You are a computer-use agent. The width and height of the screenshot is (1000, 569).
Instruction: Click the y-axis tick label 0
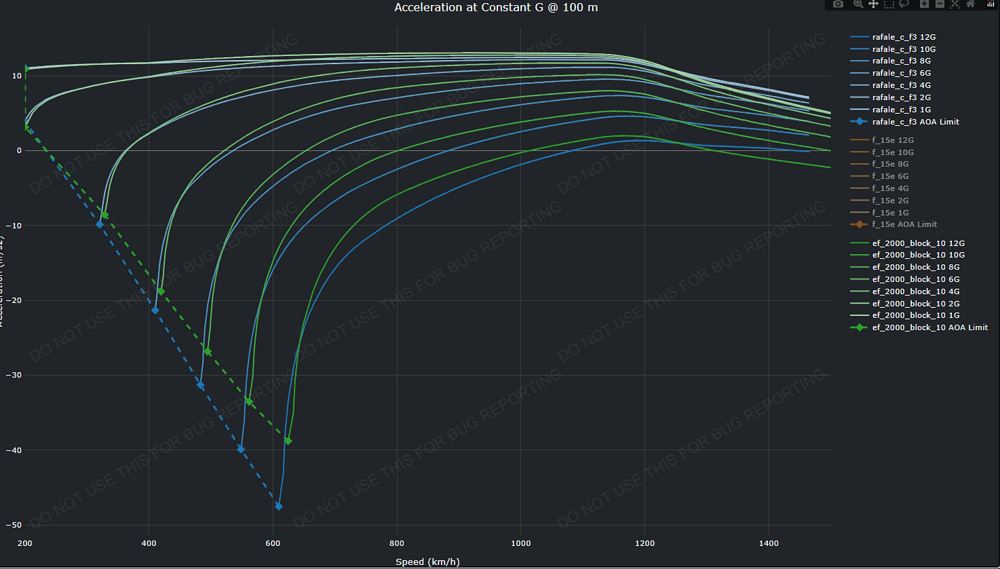pyautogui.click(x=19, y=151)
